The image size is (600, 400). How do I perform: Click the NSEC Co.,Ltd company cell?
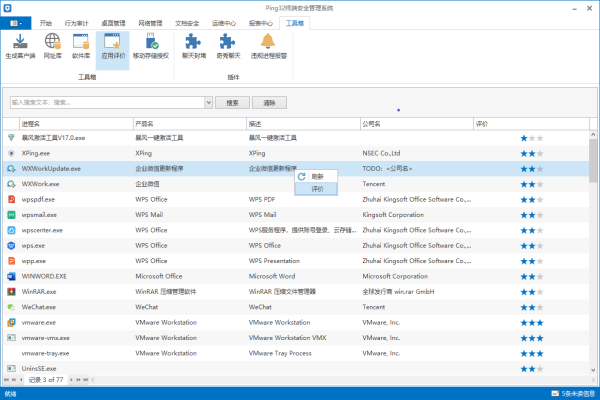coord(381,153)
